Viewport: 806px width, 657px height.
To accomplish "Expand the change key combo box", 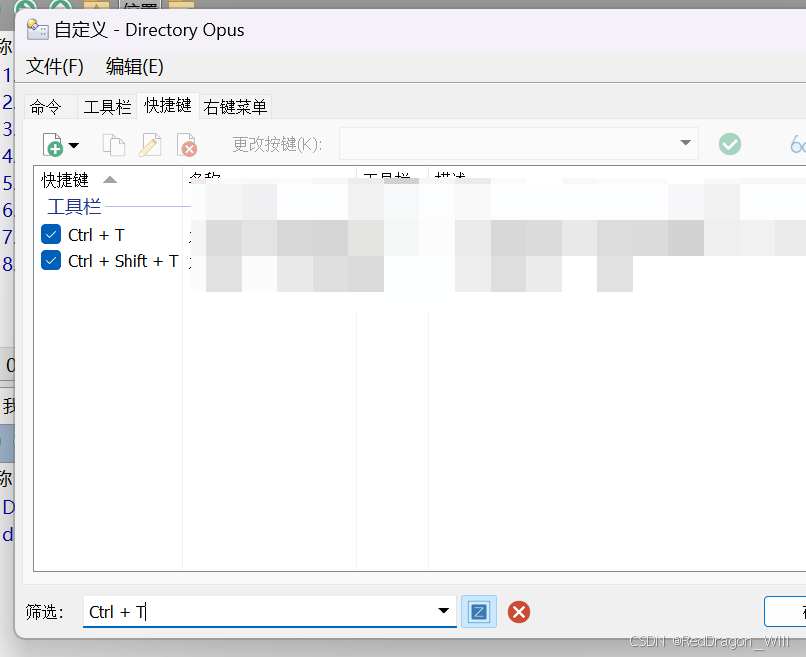I will 685,143.
